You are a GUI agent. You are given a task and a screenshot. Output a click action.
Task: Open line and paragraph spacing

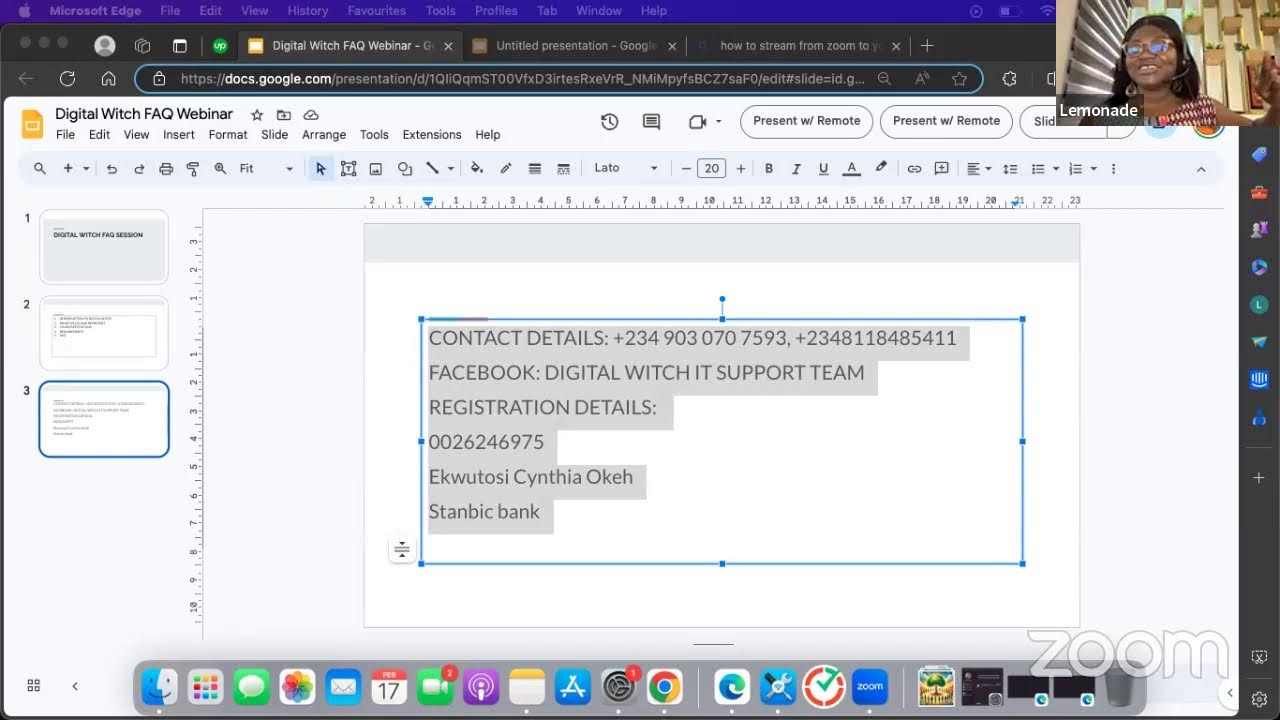point(1010,169)
